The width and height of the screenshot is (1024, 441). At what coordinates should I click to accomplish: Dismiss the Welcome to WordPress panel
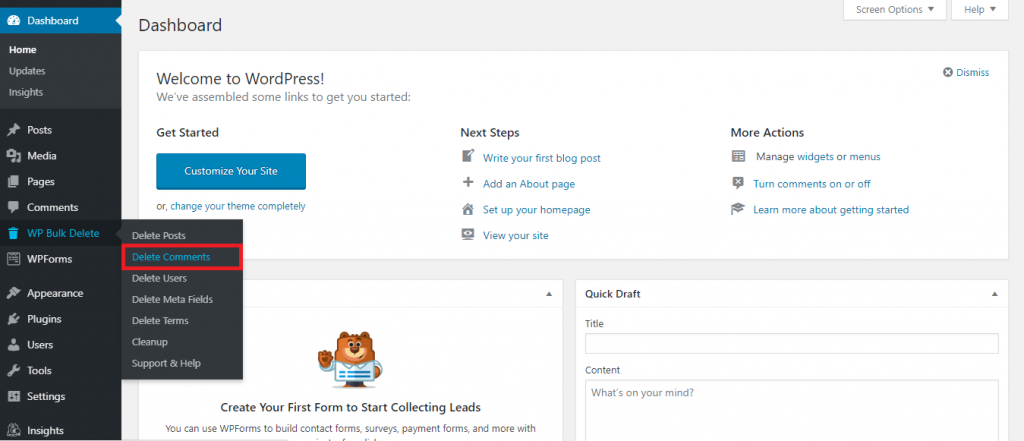click(966, 72)
